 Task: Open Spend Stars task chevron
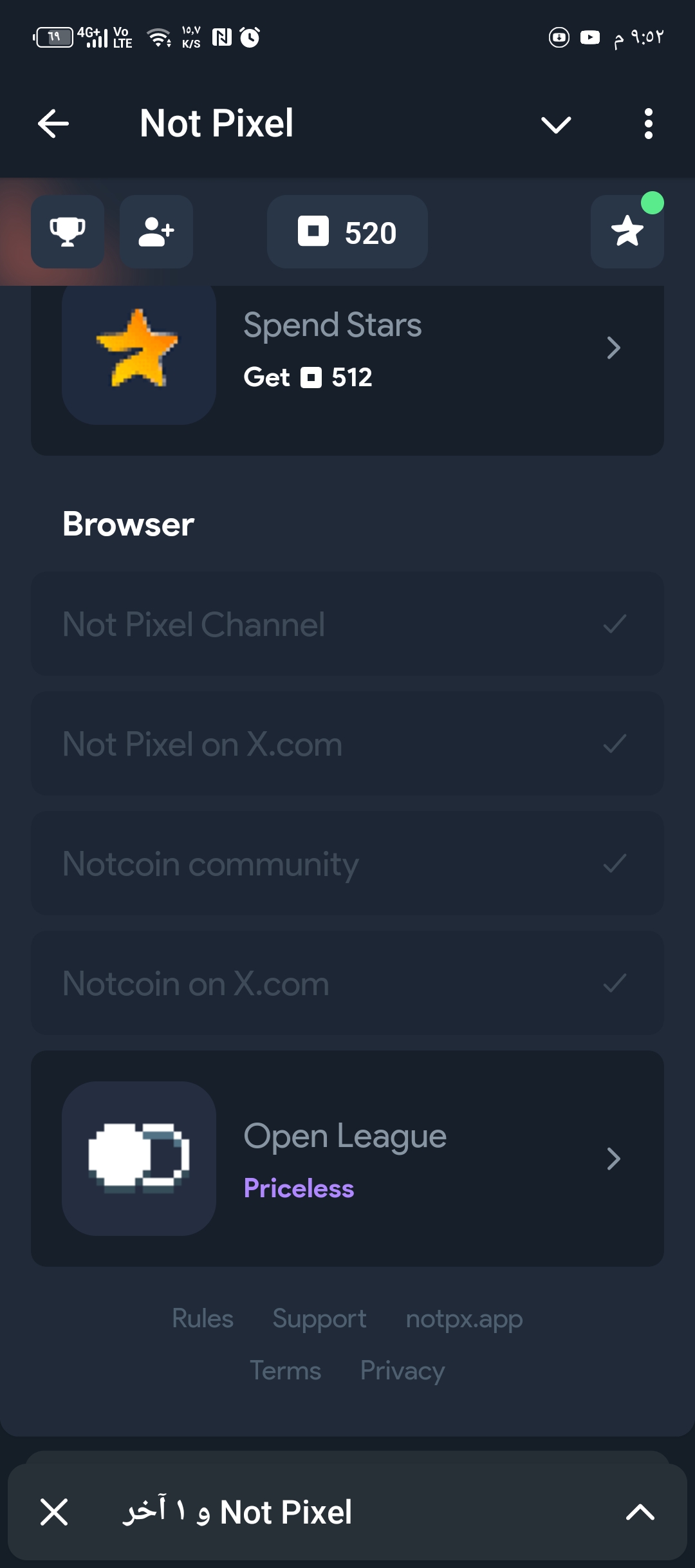pos(613,348)
